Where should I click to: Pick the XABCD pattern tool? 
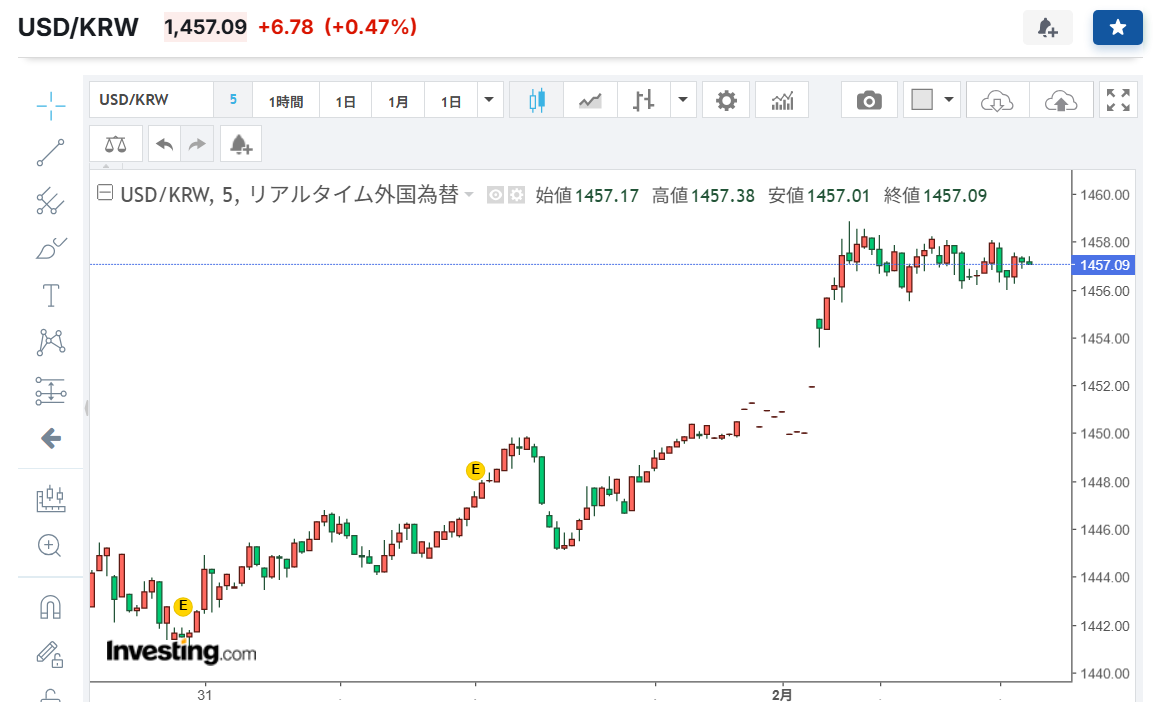(50, 343)
